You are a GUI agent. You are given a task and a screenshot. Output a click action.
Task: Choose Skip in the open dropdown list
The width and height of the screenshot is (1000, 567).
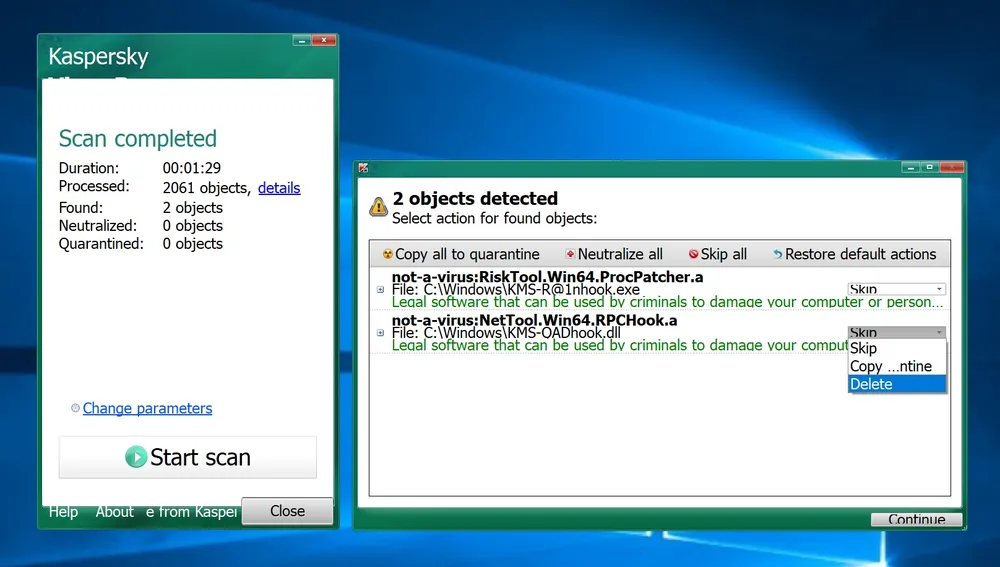pos(863,348)
